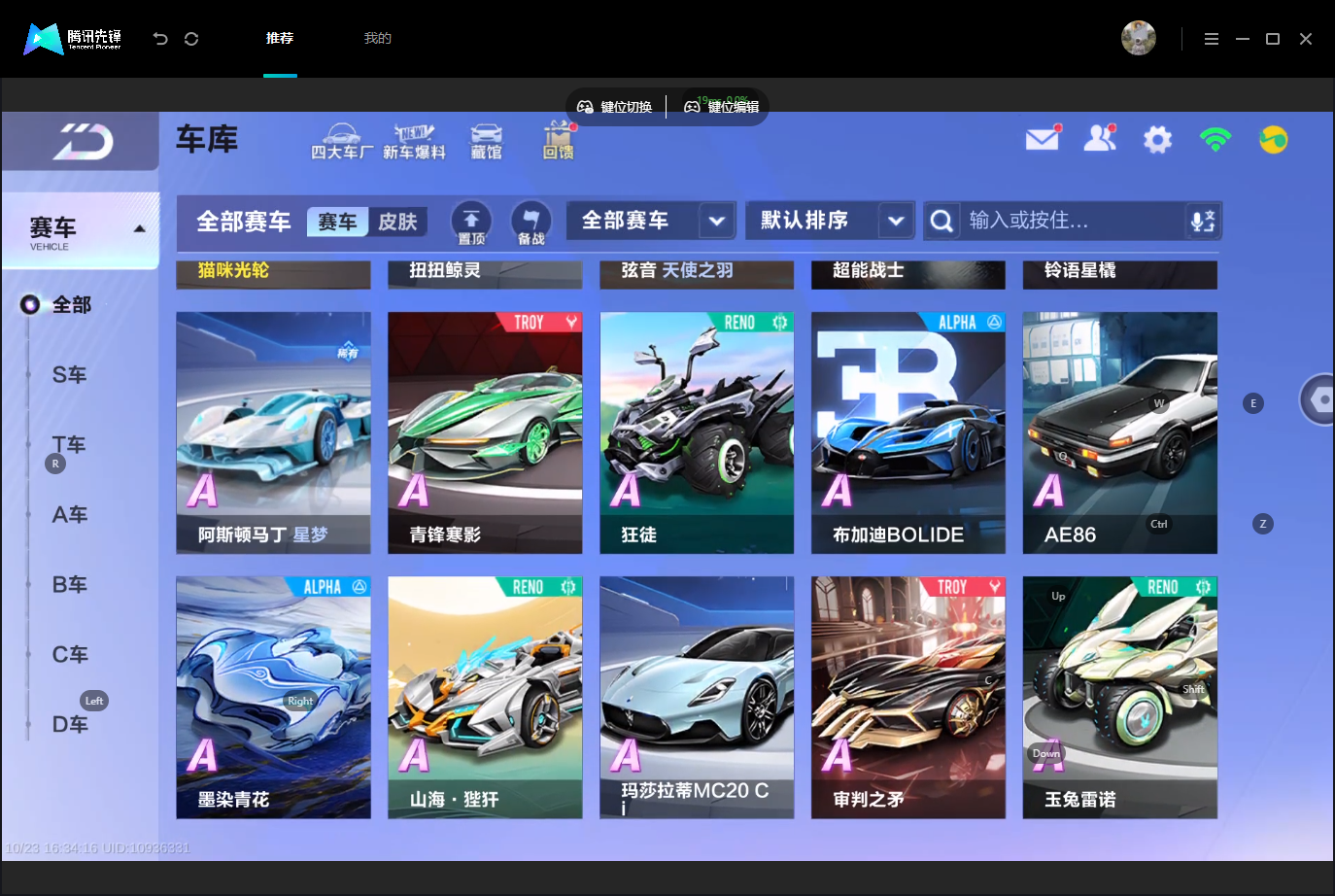1335x896 pixels.
Task: Select the 青锋寒影 car card
Action: tap(485, 432)
